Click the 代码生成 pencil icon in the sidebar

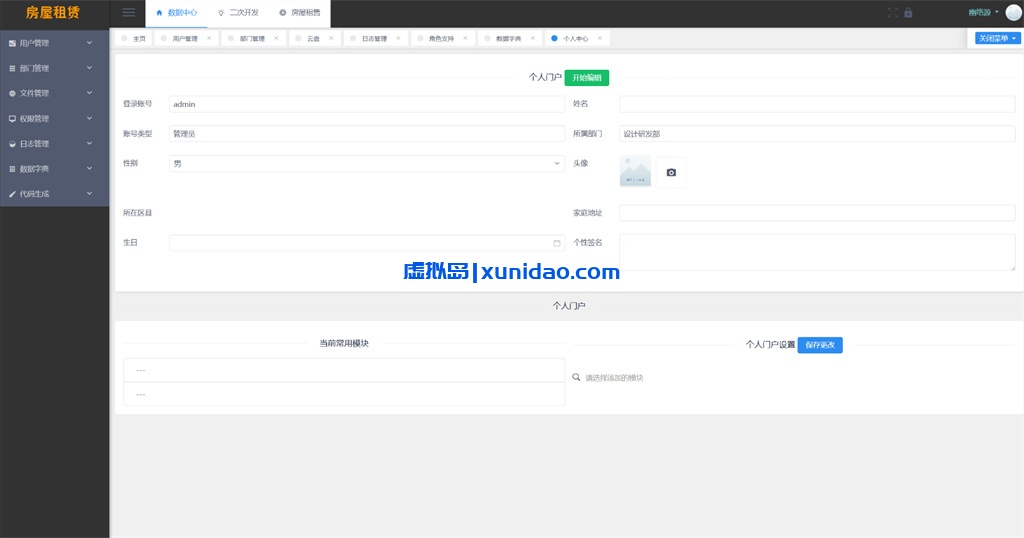(12, 194)
